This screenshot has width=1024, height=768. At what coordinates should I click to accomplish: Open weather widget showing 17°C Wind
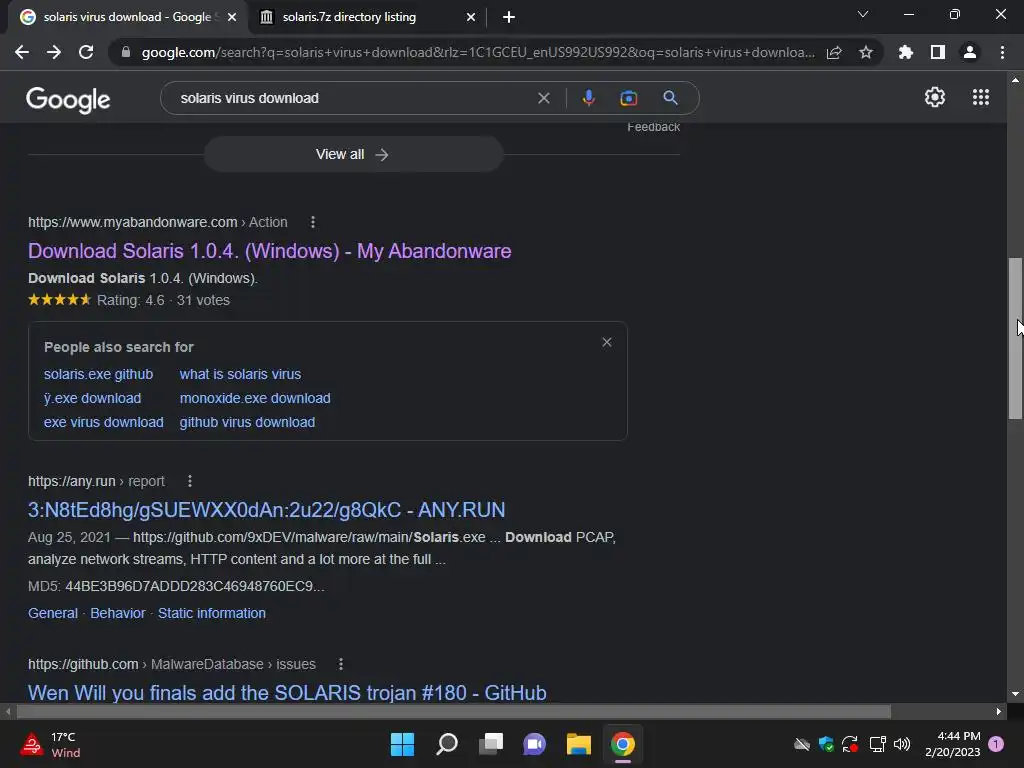click(x=51, y=744)
